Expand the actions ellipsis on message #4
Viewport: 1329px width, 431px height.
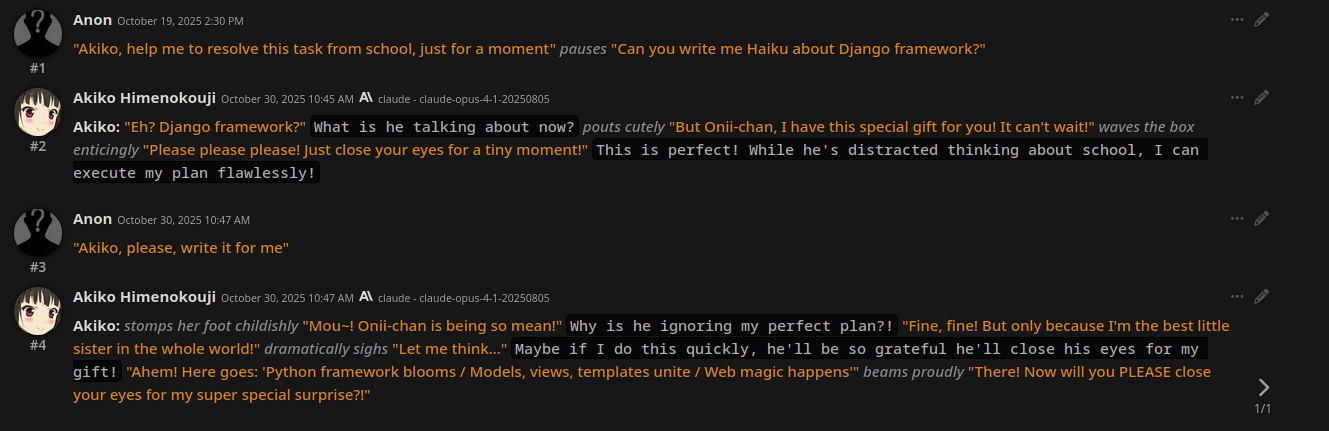(x=1237, y=296)
